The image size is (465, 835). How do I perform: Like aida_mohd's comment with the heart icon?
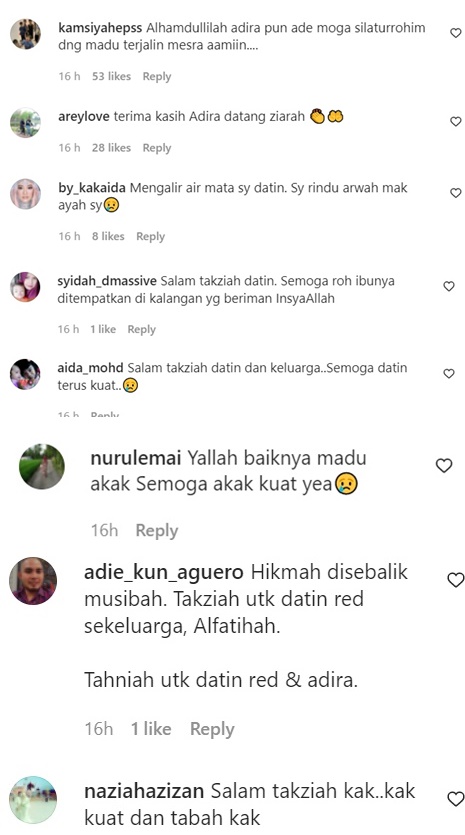click(x=449, y=374)
